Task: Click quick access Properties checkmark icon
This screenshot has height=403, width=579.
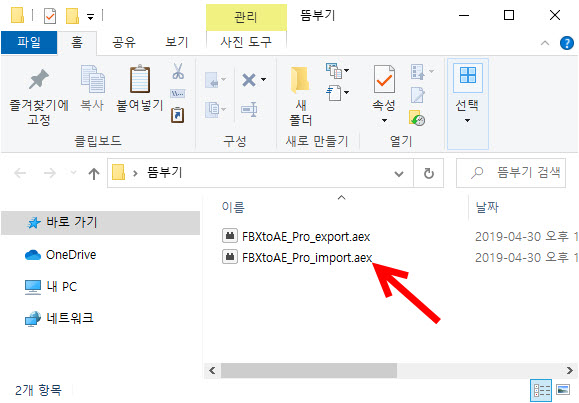Action: coord(50,16)
